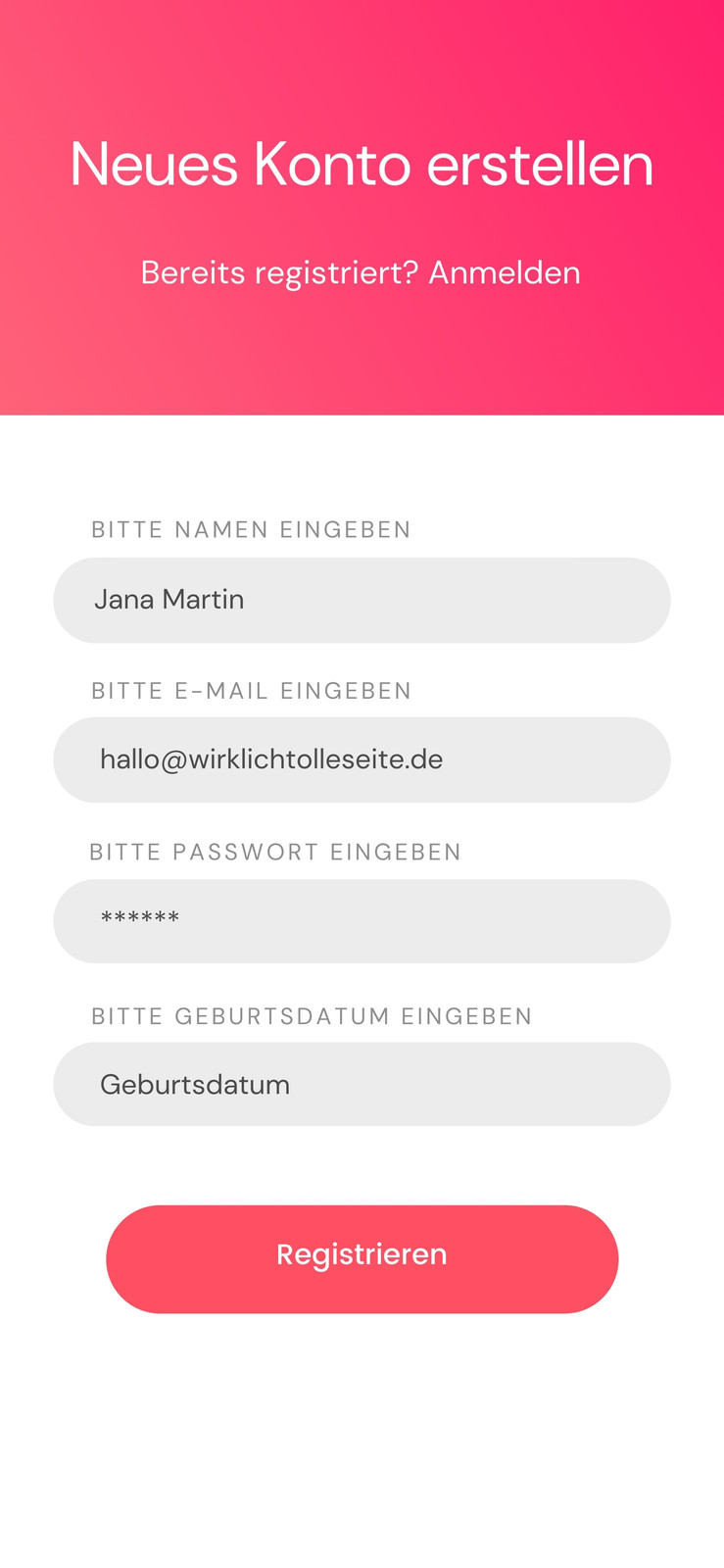Image resolution: width=724 pixels, height=1568 pixels.
Task: Click the BITTE GEBURTSDATUM EINGEBEN label
Action: click(312, 1016)
